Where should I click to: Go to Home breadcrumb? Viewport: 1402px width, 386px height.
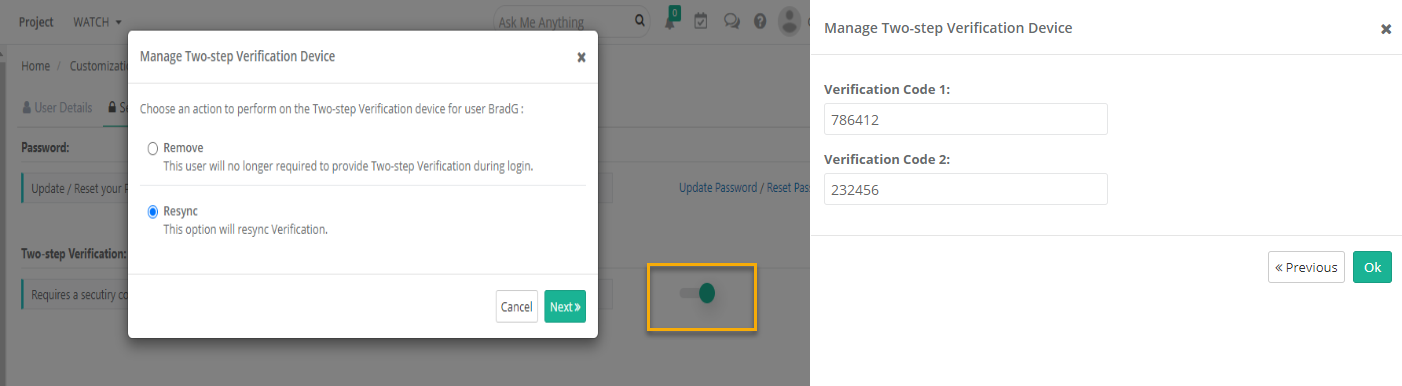point(35,65)
